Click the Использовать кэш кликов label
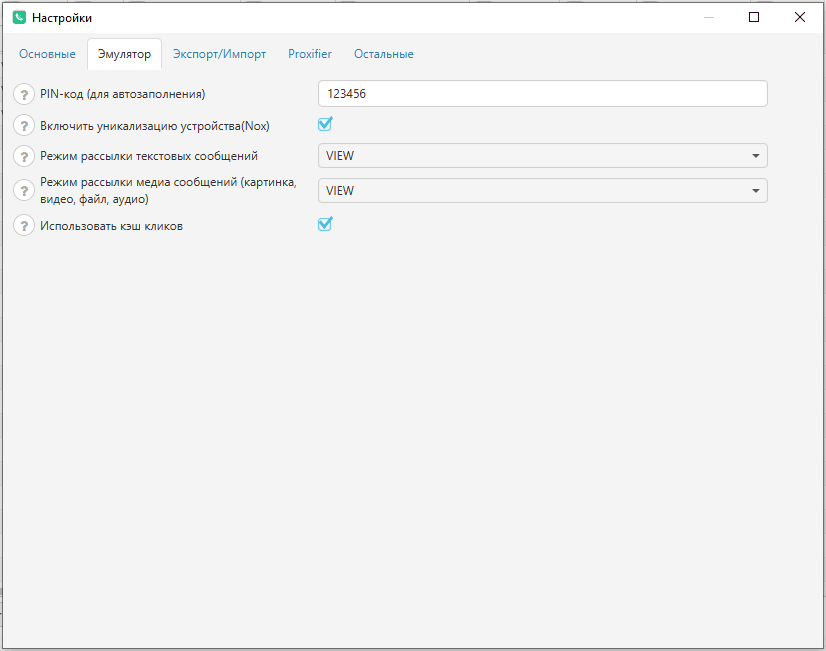This screenshot has height=651, width=826. (112, 226)
